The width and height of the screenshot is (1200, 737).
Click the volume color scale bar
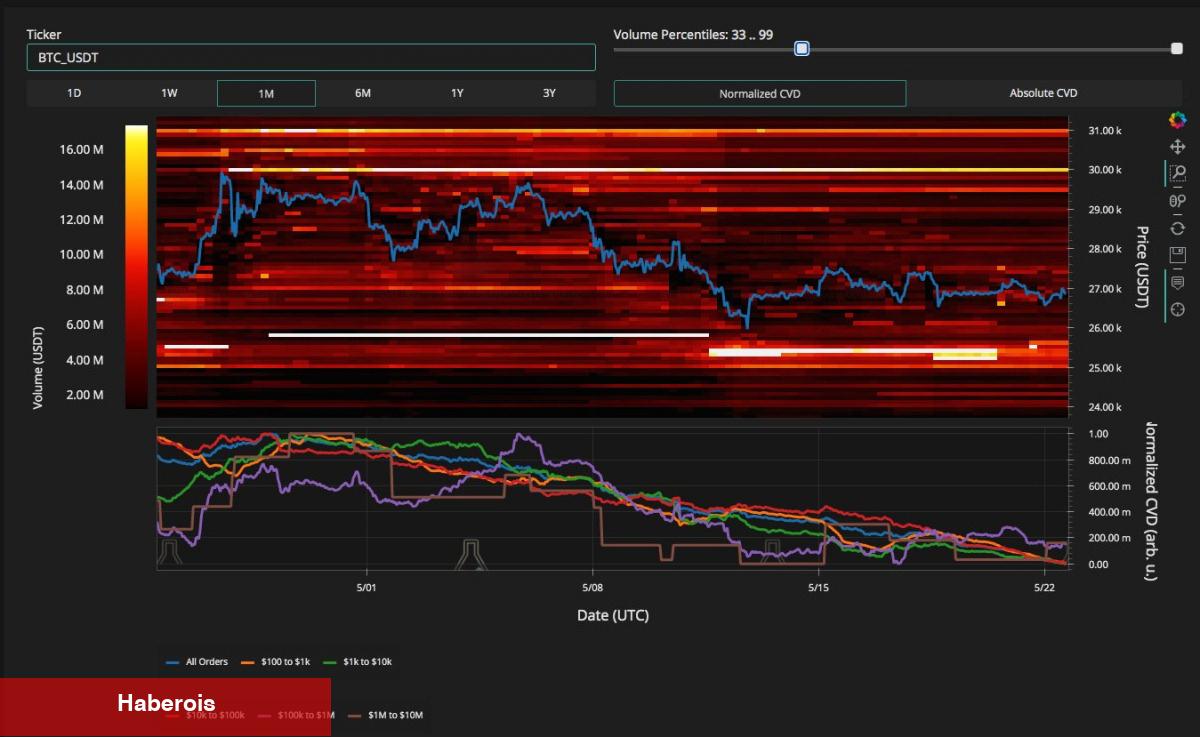tap(137, 267)
